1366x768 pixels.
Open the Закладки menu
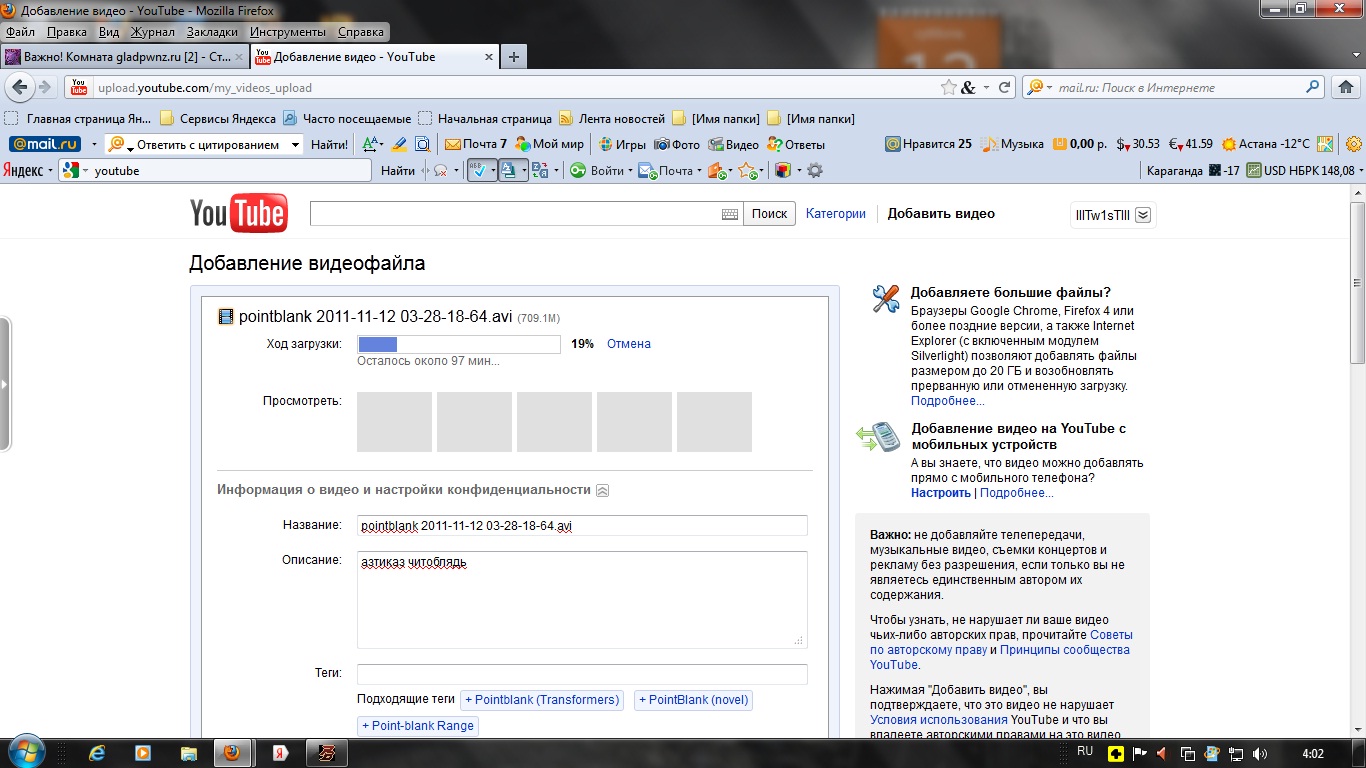point(212,32)
